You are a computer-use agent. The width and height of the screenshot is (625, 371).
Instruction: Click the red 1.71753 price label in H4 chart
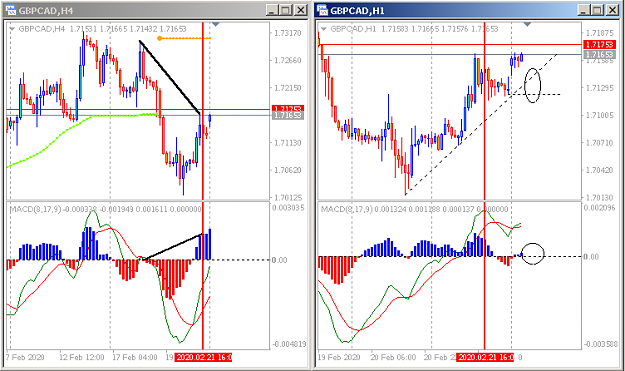[288, 108]
